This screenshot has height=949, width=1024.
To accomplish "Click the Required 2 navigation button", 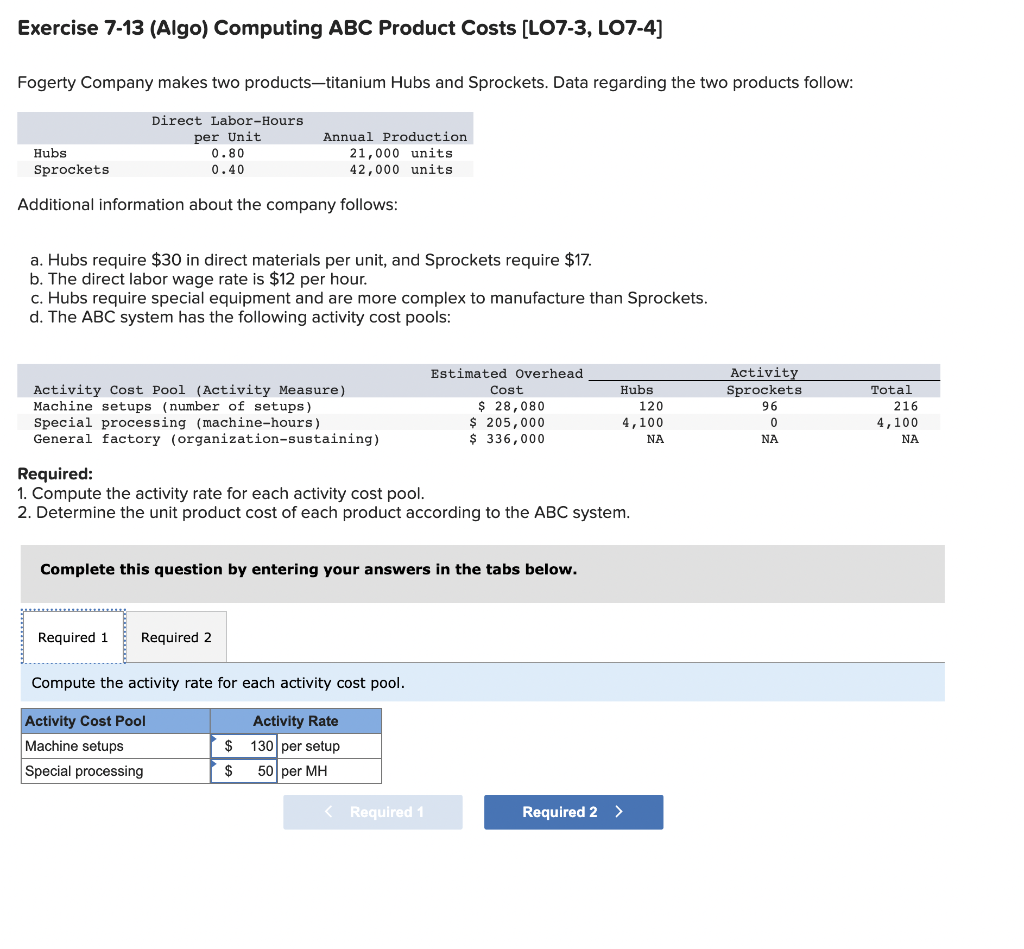I will 573,812.
